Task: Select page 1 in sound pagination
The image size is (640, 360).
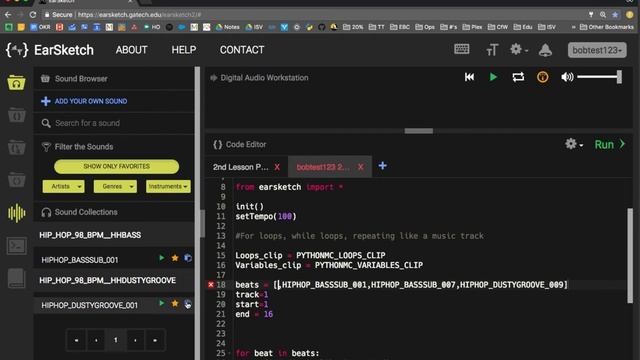Action: pyautogui.click(x=116, y=340)
